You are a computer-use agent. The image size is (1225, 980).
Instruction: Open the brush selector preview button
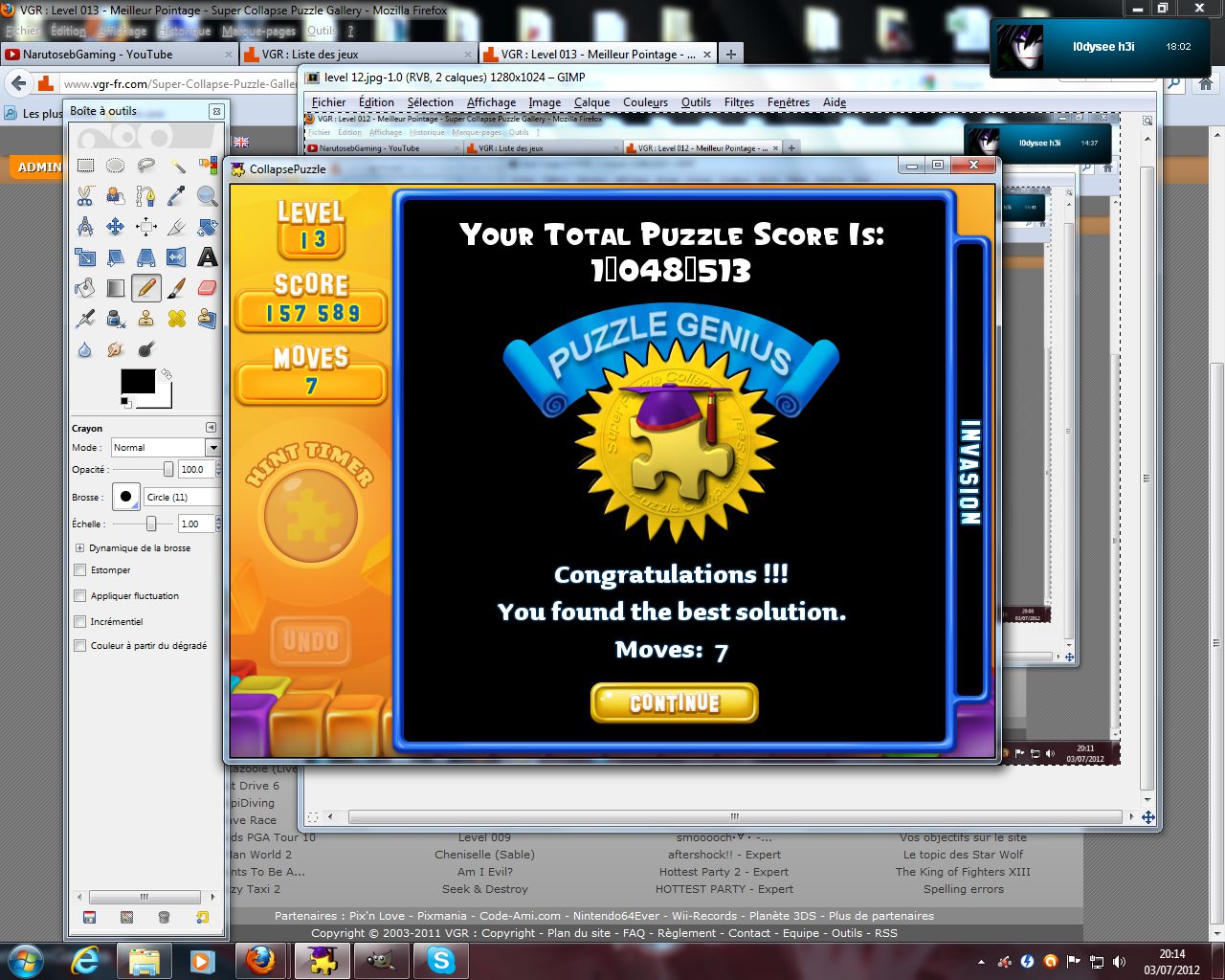125,497
